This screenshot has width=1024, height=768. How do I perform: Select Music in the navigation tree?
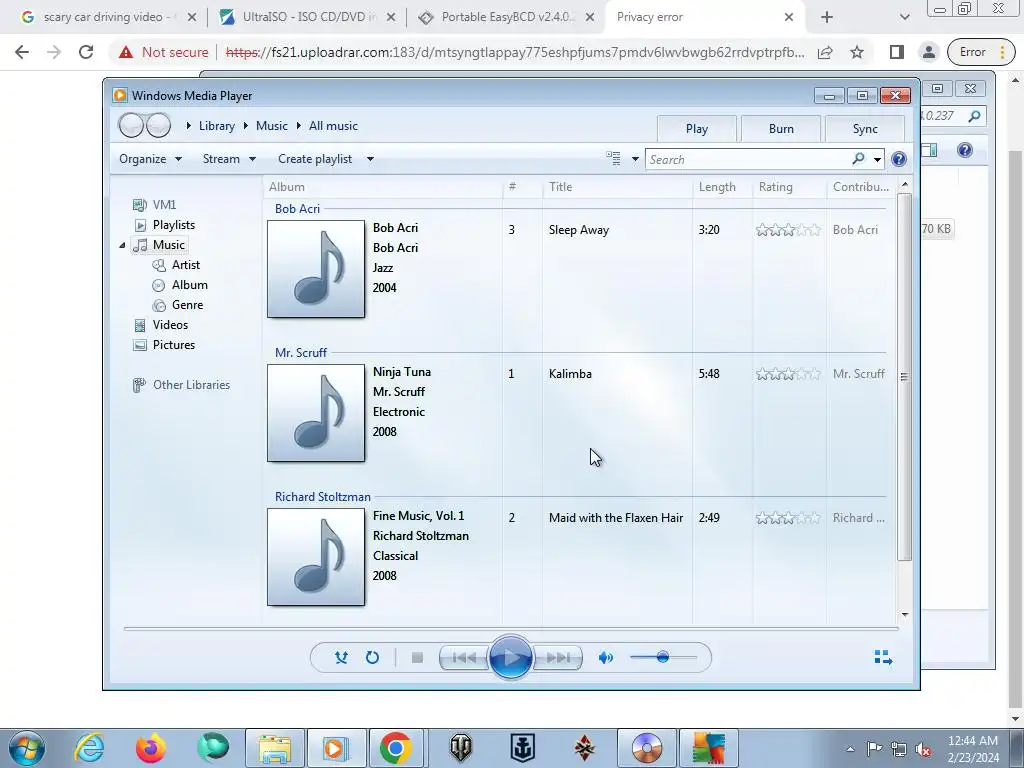(x=159, y=245)
